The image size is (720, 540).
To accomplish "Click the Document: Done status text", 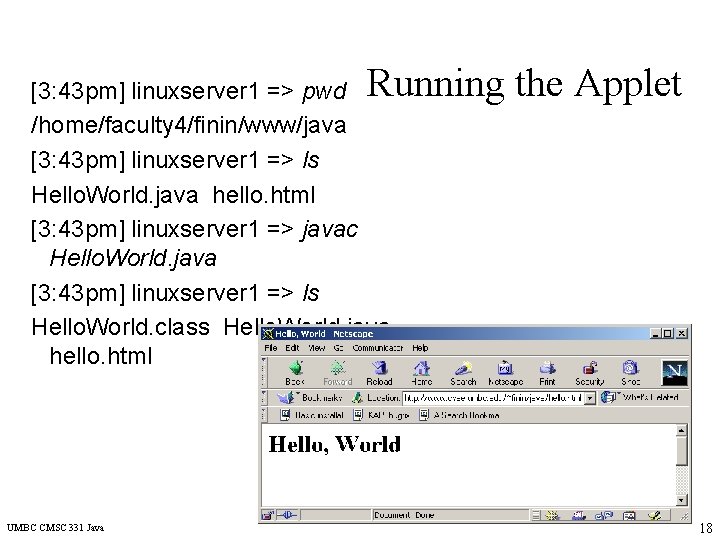I will 404,515.
